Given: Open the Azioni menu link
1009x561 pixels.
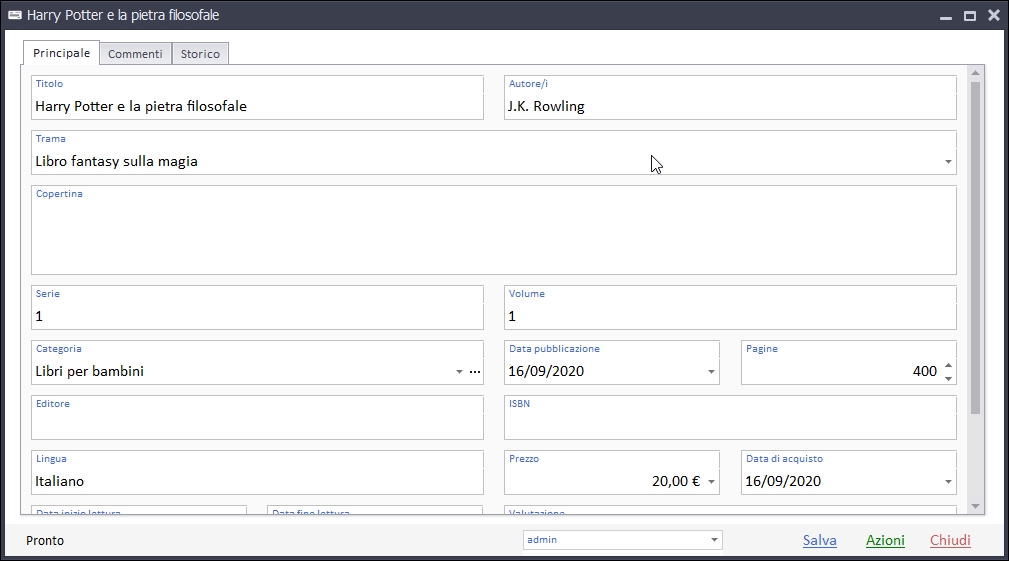Looking at the screenshot, I should [x=885, y=540].
